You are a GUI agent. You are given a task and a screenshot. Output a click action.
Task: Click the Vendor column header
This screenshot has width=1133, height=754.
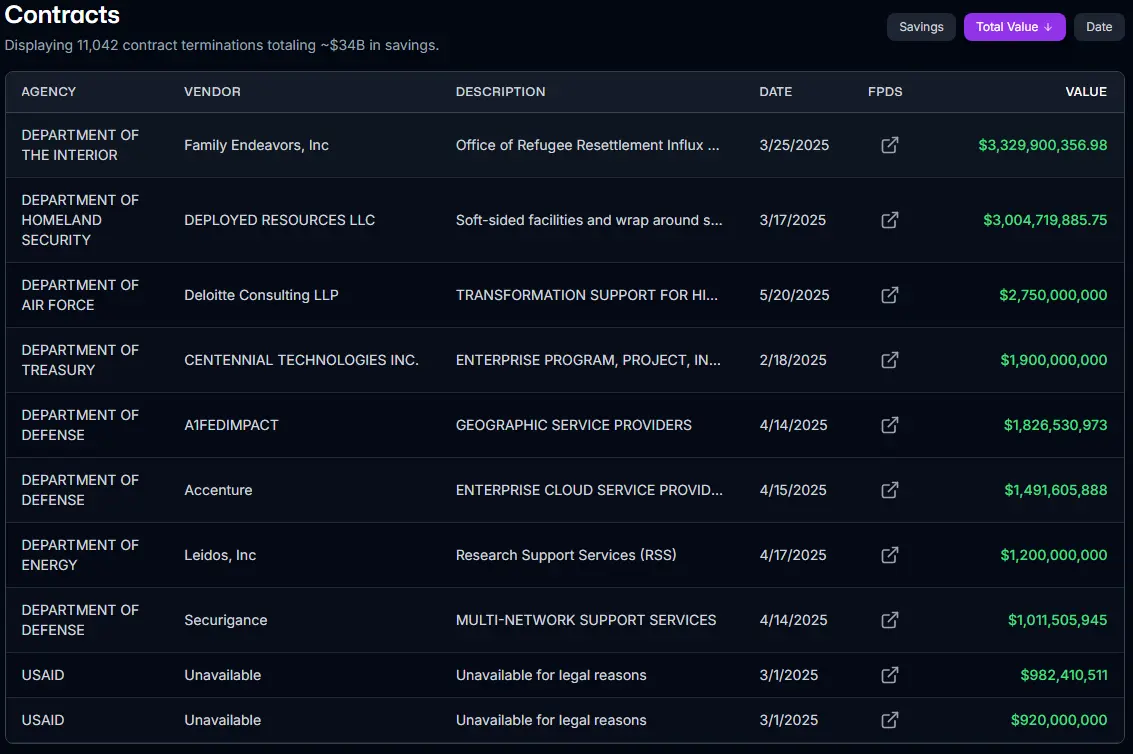click(212, 92)
